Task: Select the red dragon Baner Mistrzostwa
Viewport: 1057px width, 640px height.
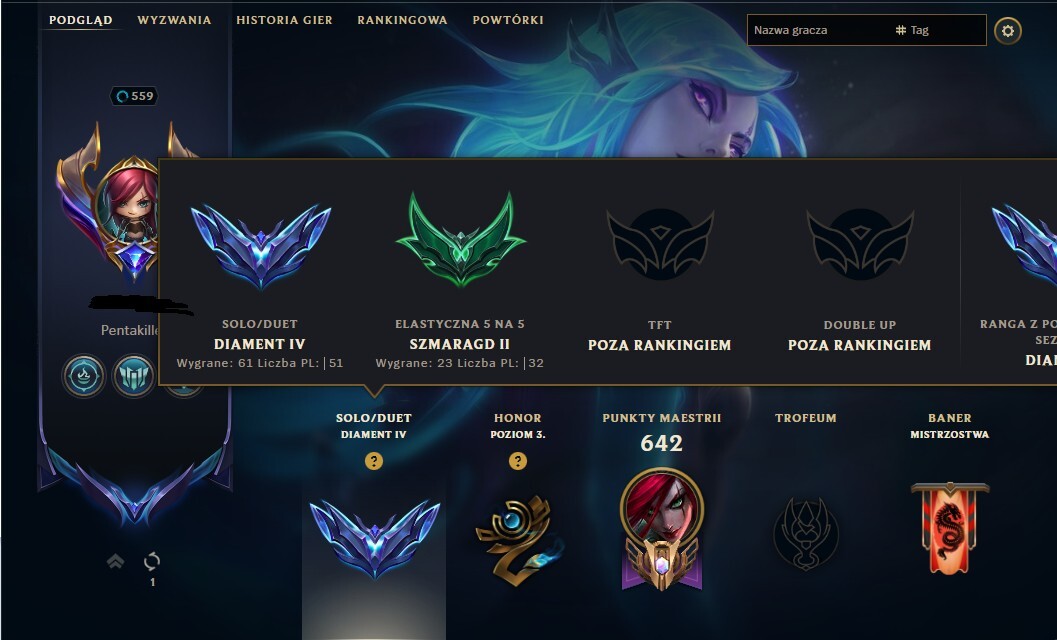Action: click(950, 528)
